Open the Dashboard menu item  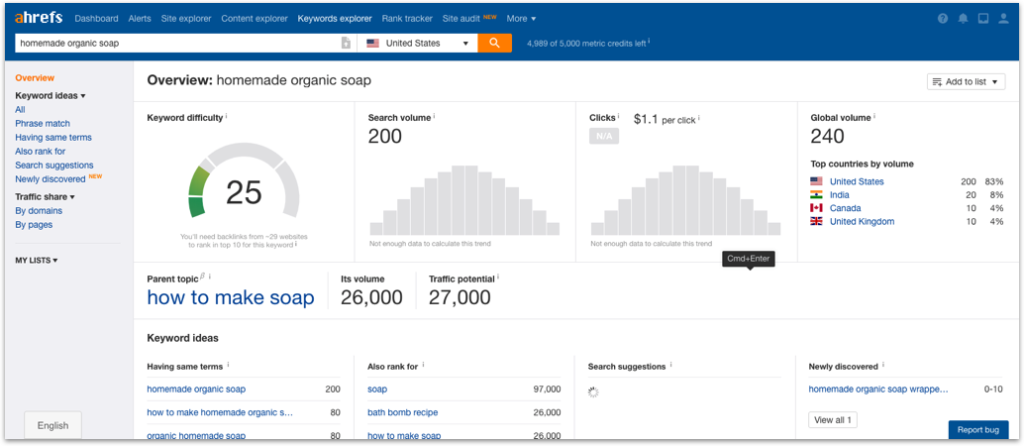coord(97,18)
